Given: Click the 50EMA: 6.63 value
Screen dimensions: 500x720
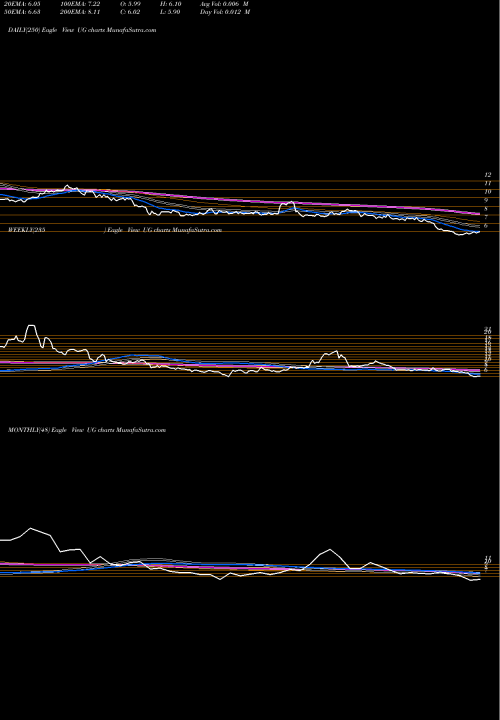Looking at the screenshot, I should tap(21, 12).
